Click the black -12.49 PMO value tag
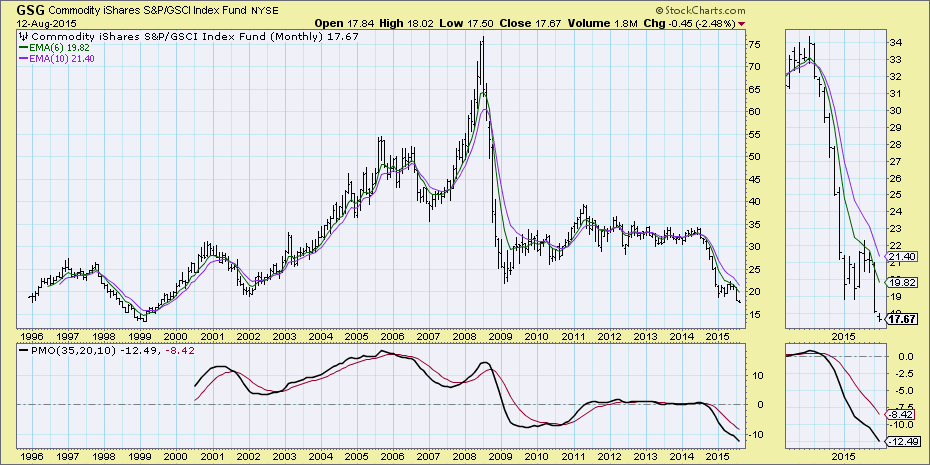This screenshot has height=465, width=930. pyautogui.click(x=903, y=441)
